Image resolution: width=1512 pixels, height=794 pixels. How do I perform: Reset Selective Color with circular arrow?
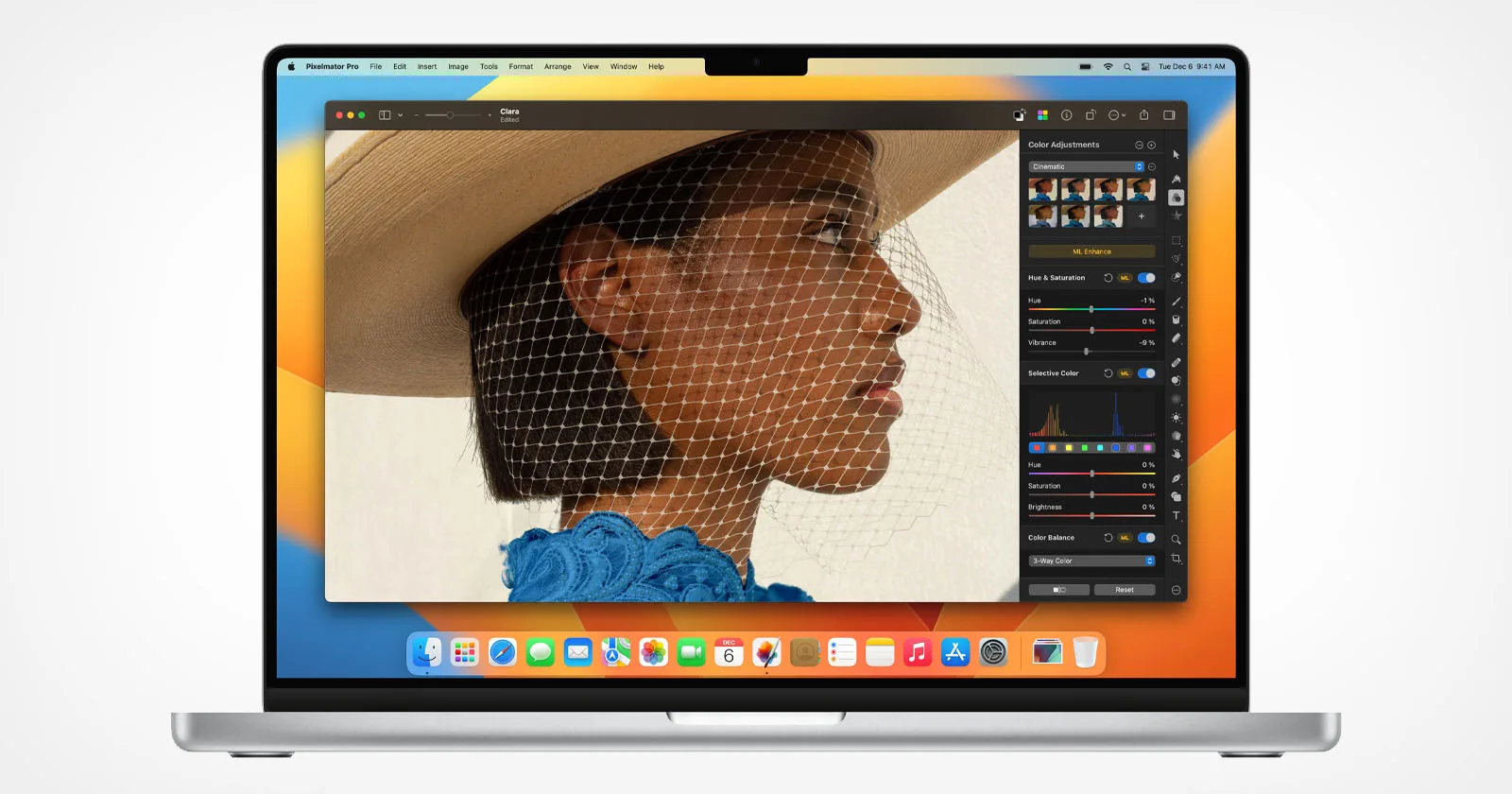1108,373
